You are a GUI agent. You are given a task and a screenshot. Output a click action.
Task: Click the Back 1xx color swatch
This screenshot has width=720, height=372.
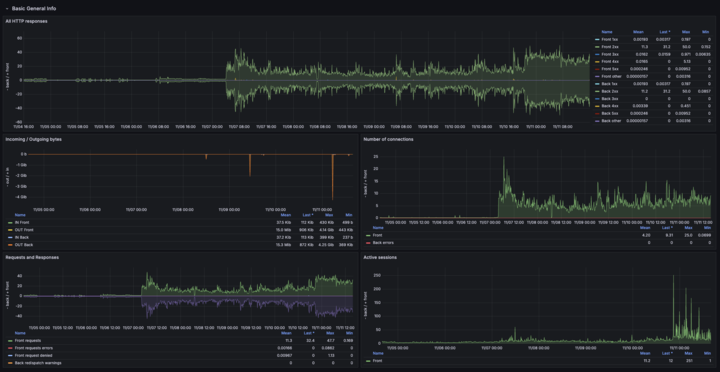coord(596,84)
